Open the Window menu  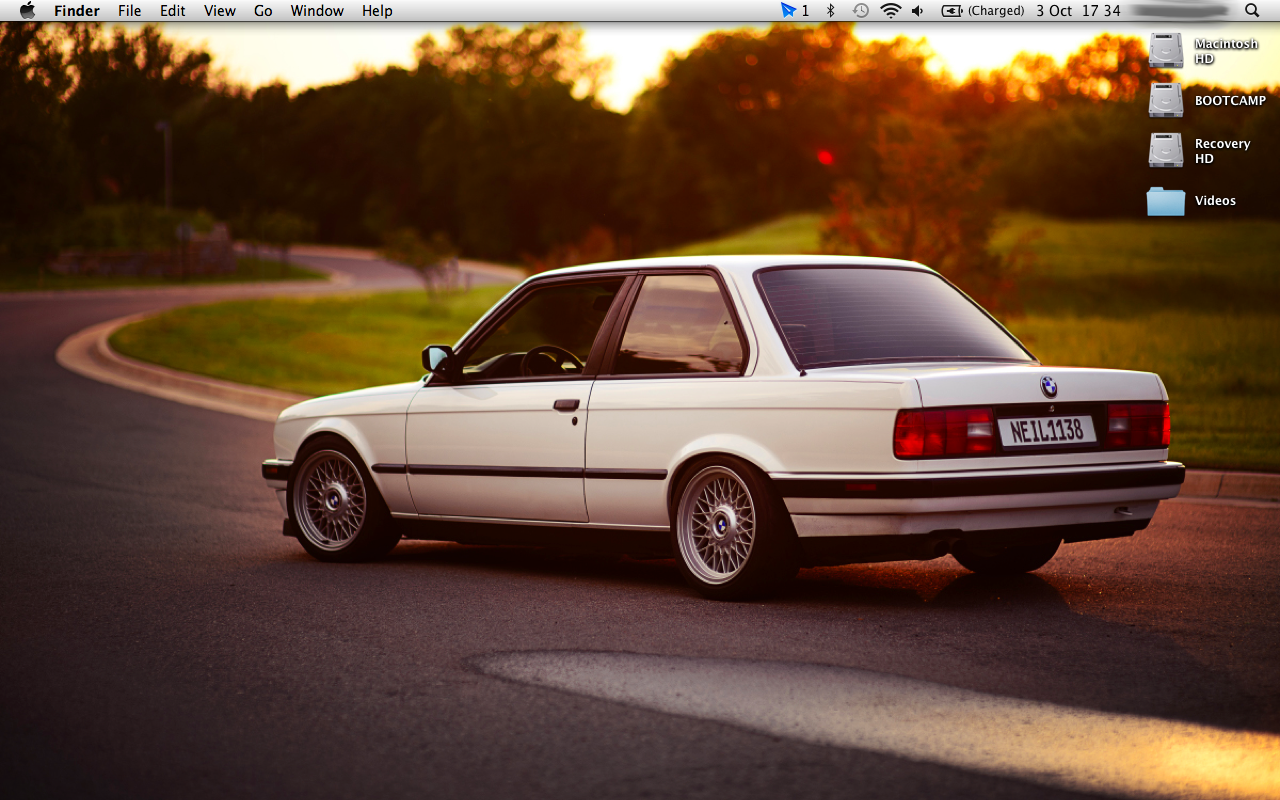click(317, 11)
